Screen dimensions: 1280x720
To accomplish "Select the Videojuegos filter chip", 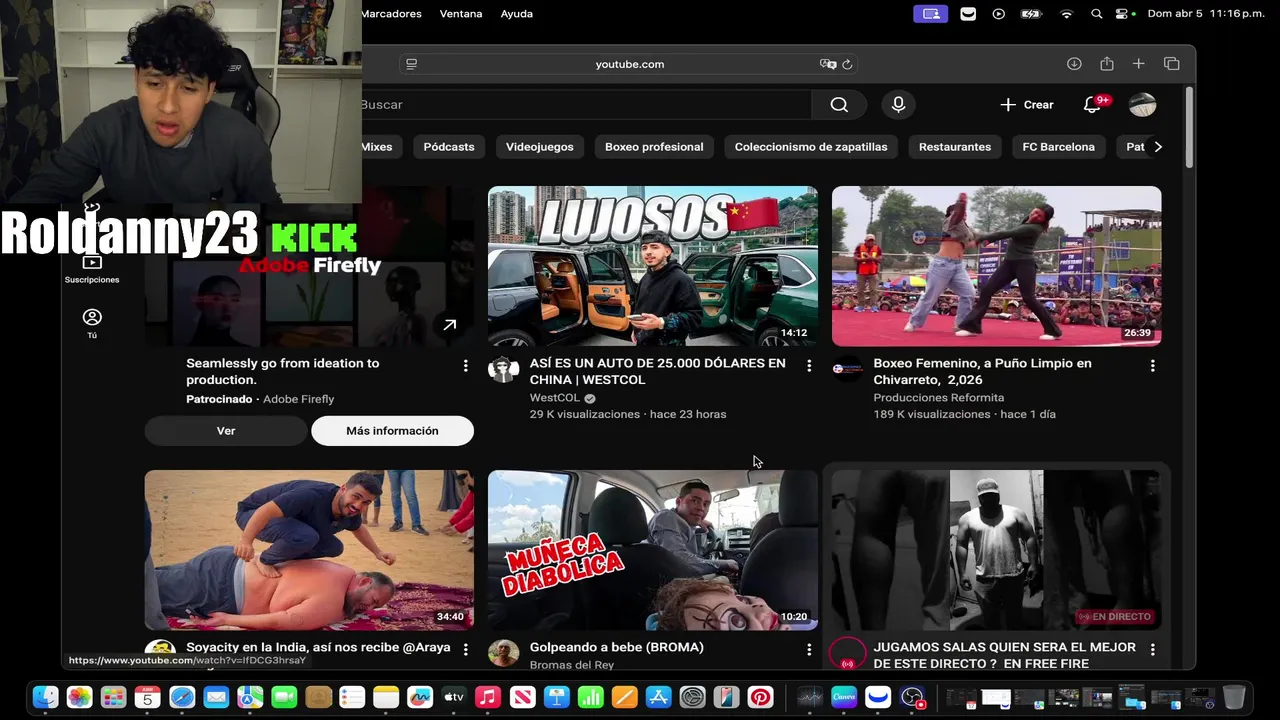I will click(x=539, y=147).
